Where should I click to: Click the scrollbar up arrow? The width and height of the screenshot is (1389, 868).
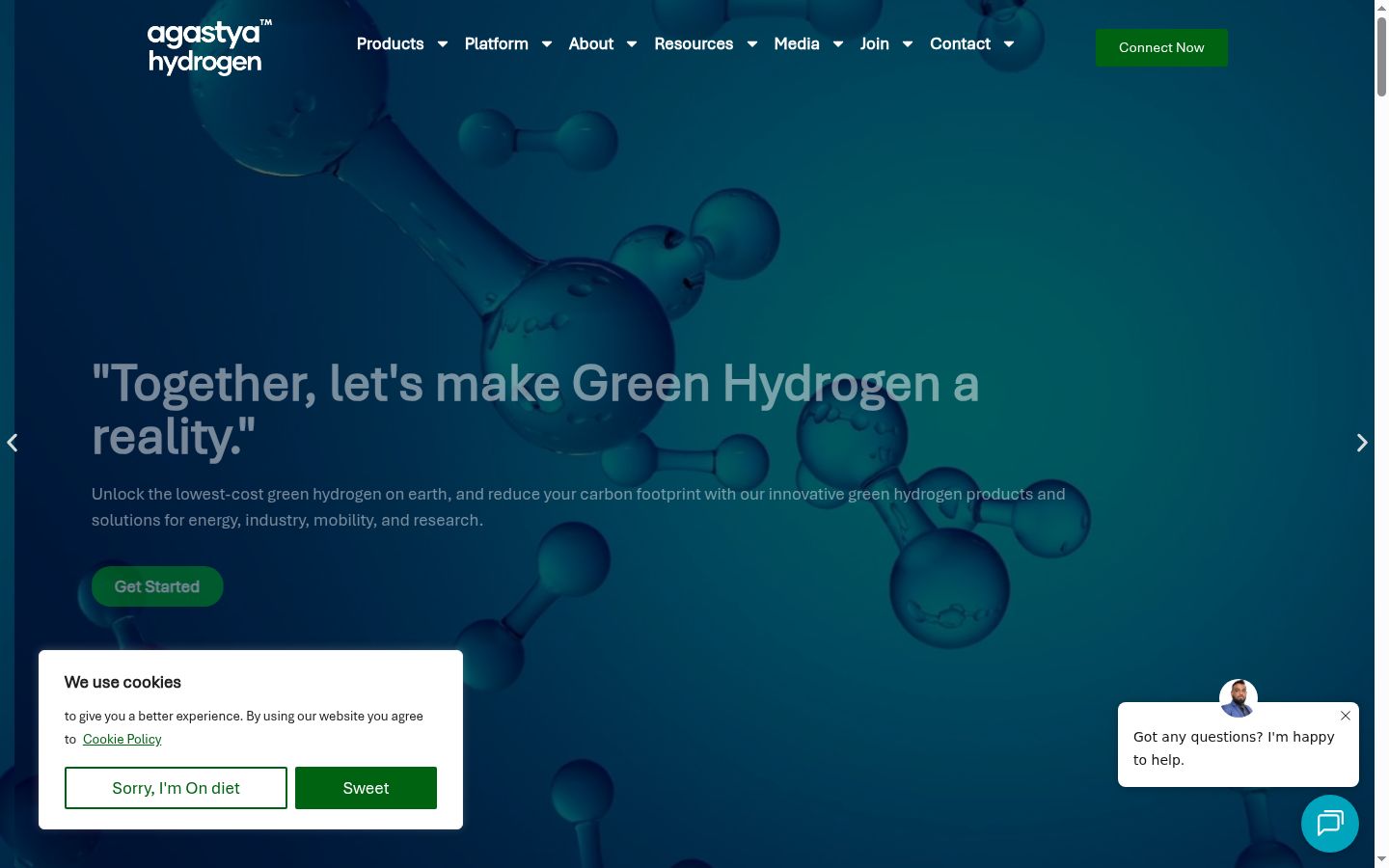pos(1381,7)
